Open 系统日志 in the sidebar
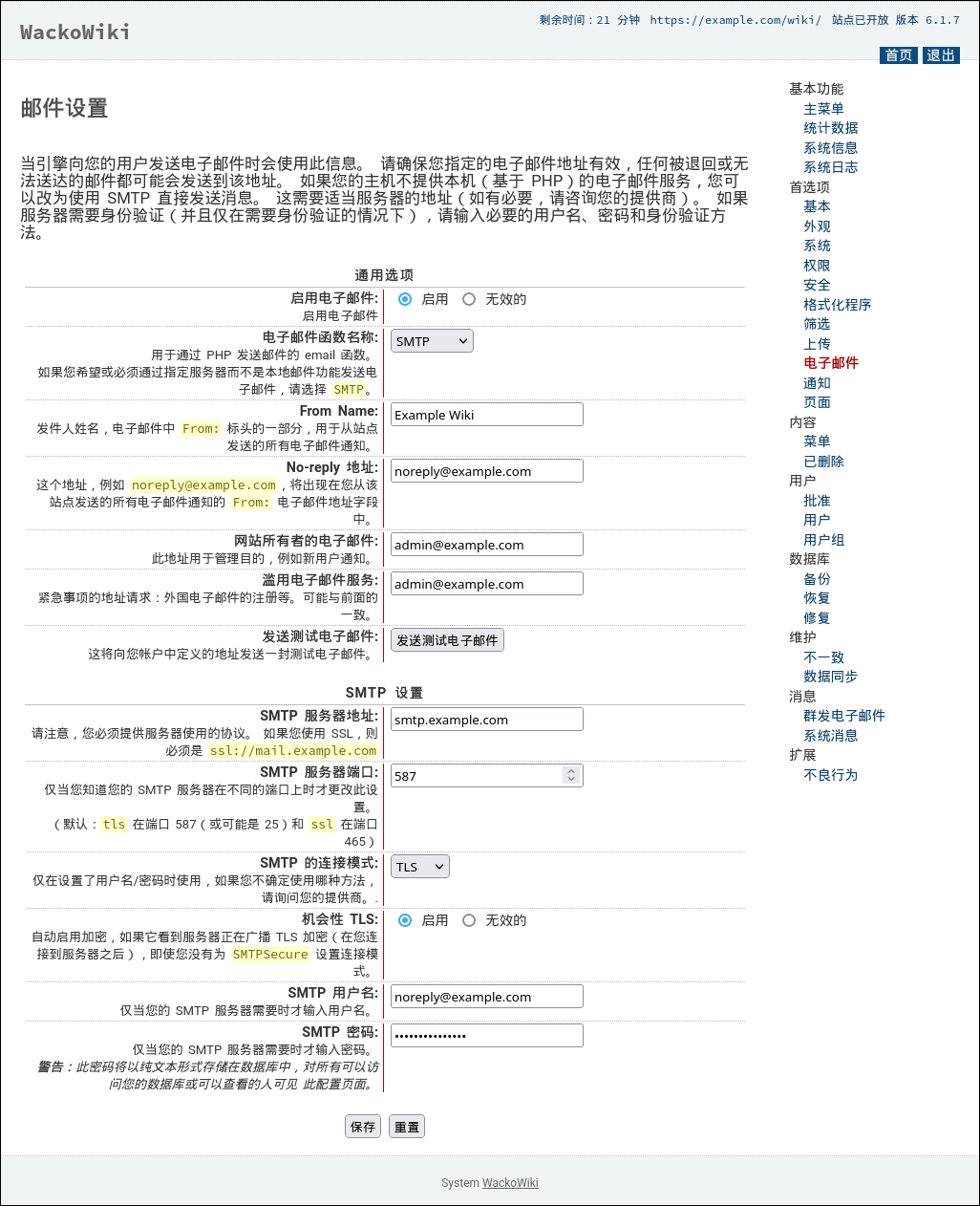This screenshot has height=1206, width=980. tap(830, 167)
